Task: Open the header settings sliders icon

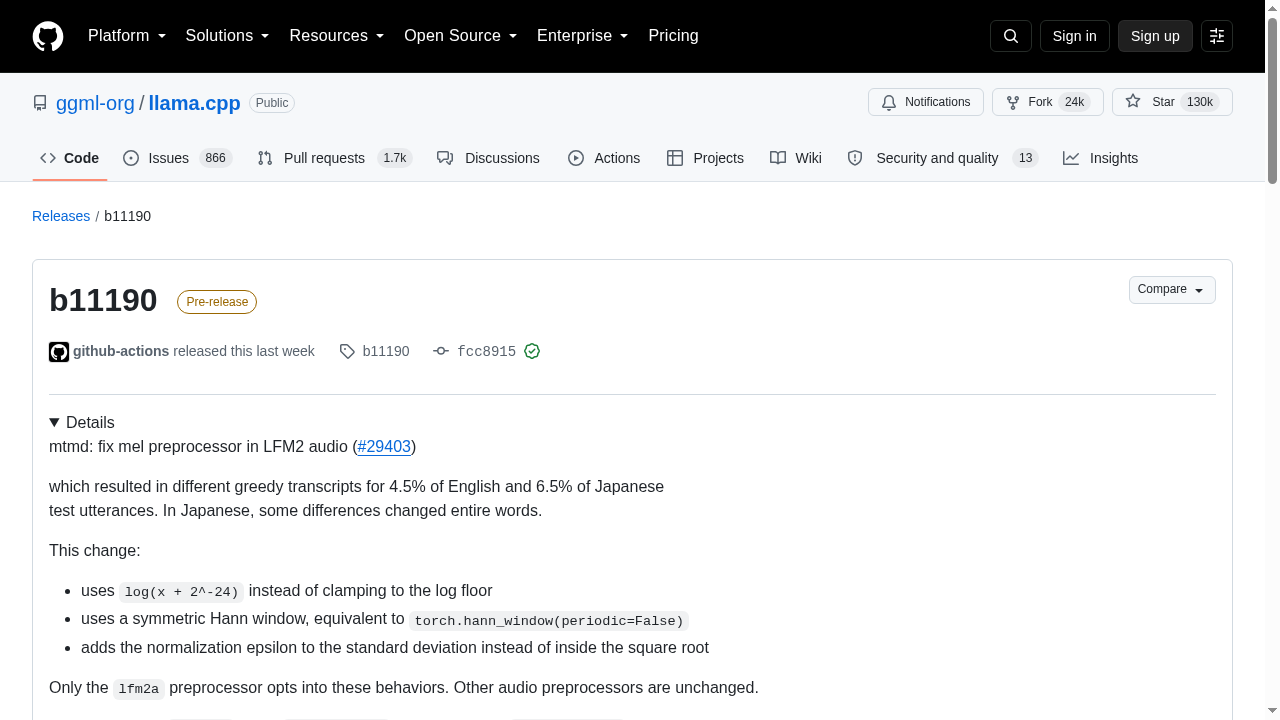Action: click(x=1217, y=36)
